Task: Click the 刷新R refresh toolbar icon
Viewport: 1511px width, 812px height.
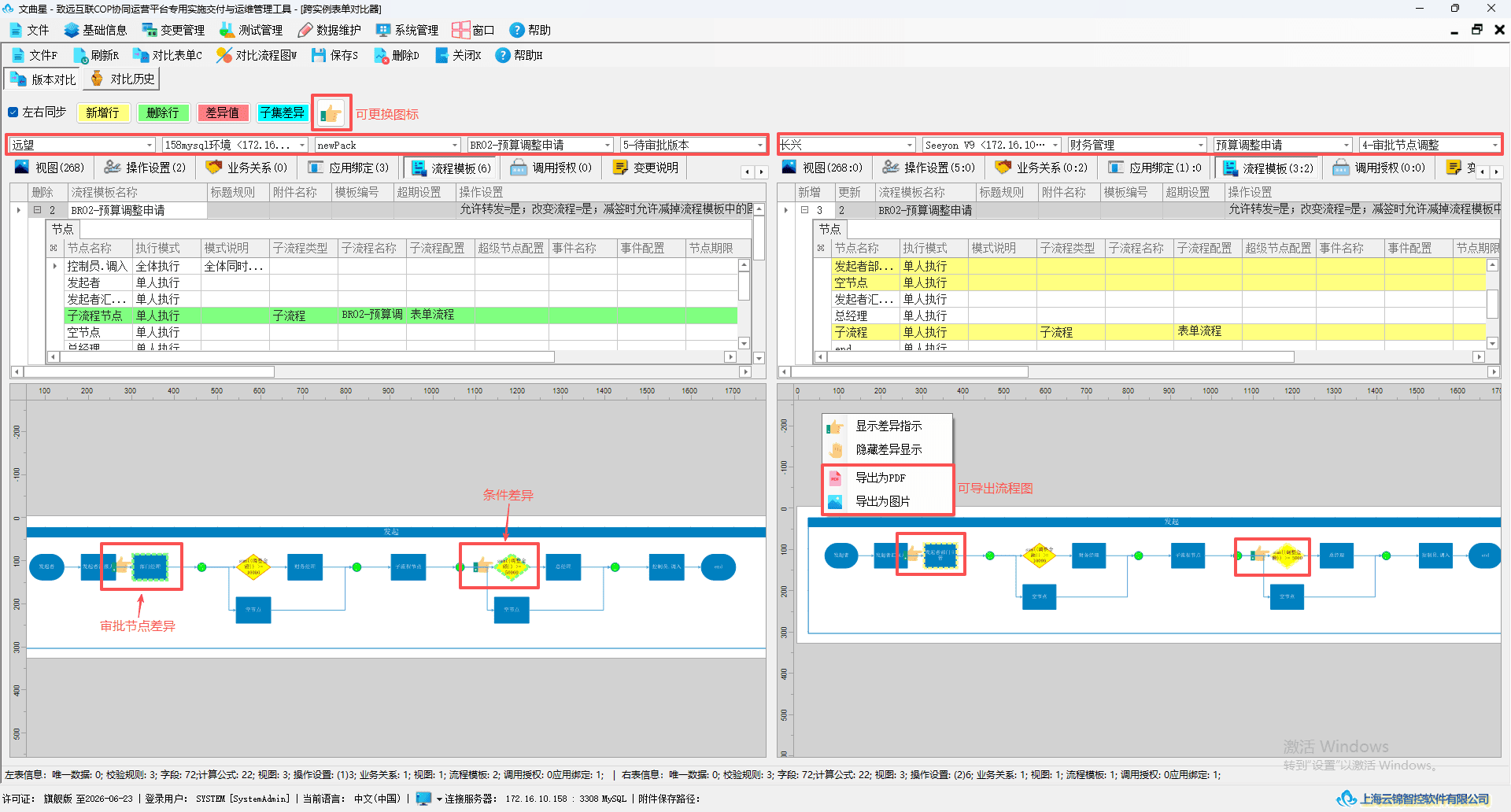Action: tap(80, 55)
